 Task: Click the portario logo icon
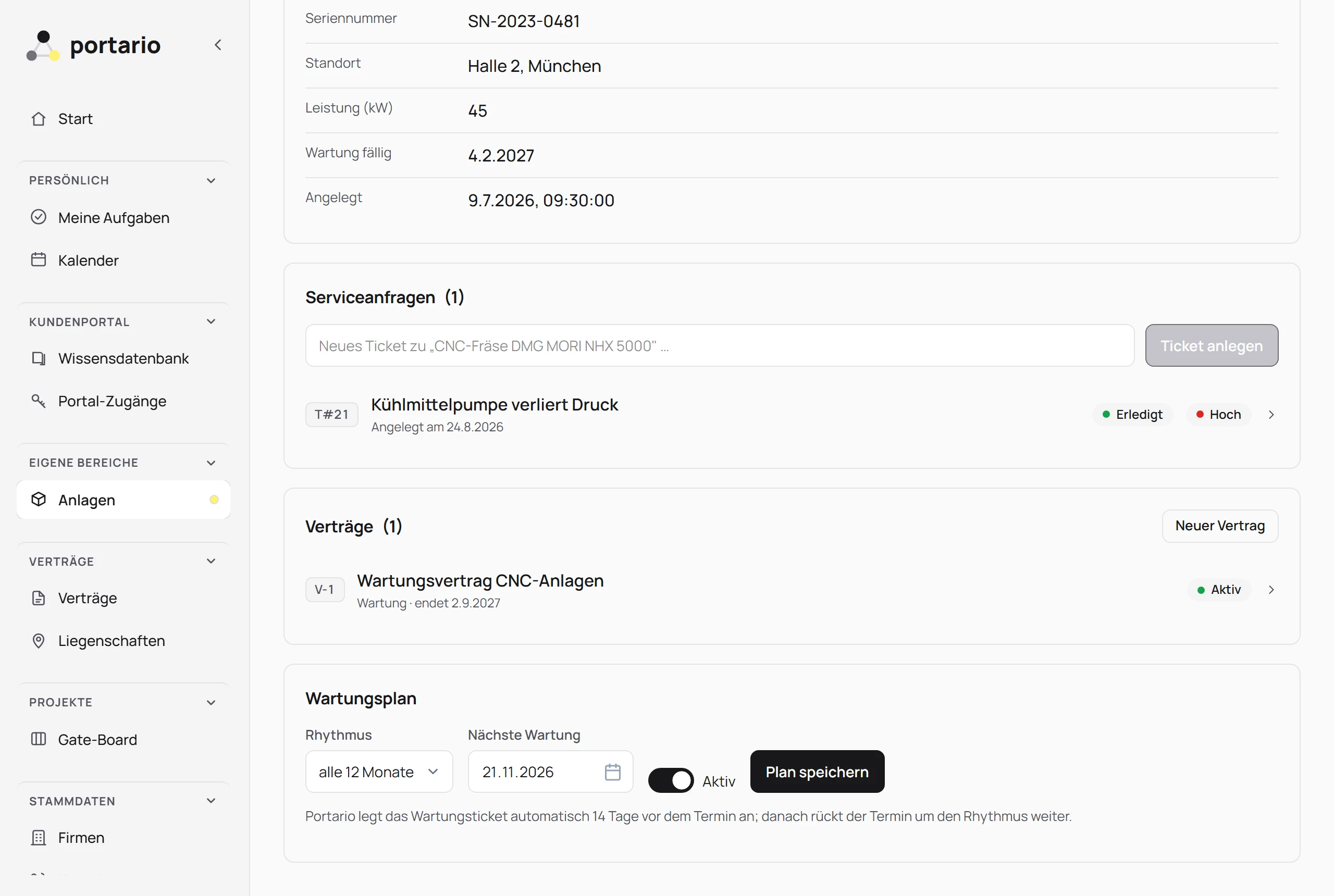(x=43, y=45)
